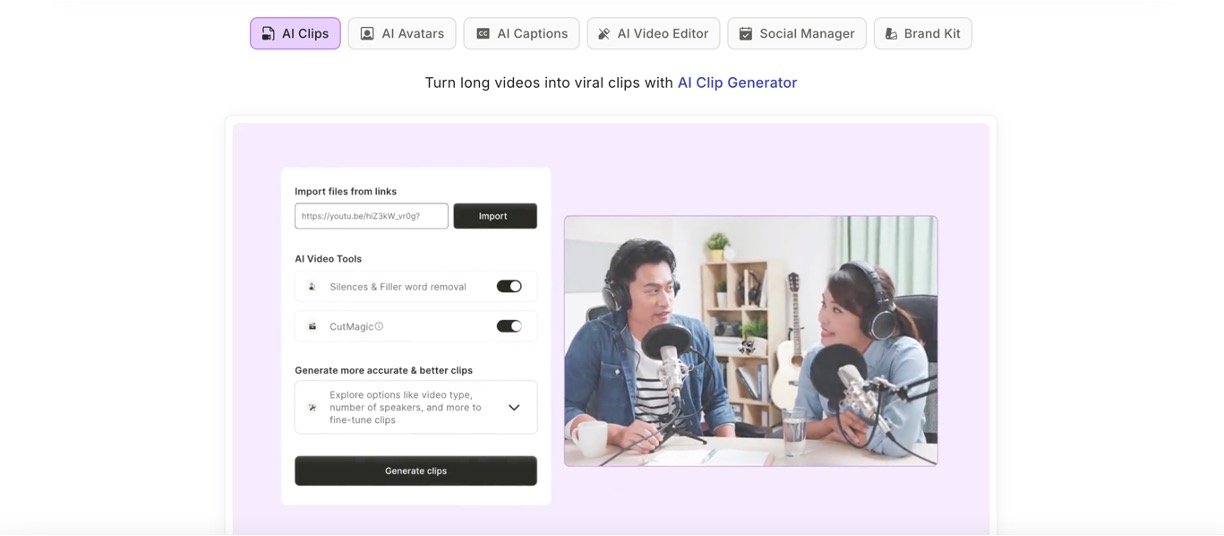Expand the fine-tune clips options chevron
Image resolution: width=1224 pixels, height=536 pixels.
514,407
